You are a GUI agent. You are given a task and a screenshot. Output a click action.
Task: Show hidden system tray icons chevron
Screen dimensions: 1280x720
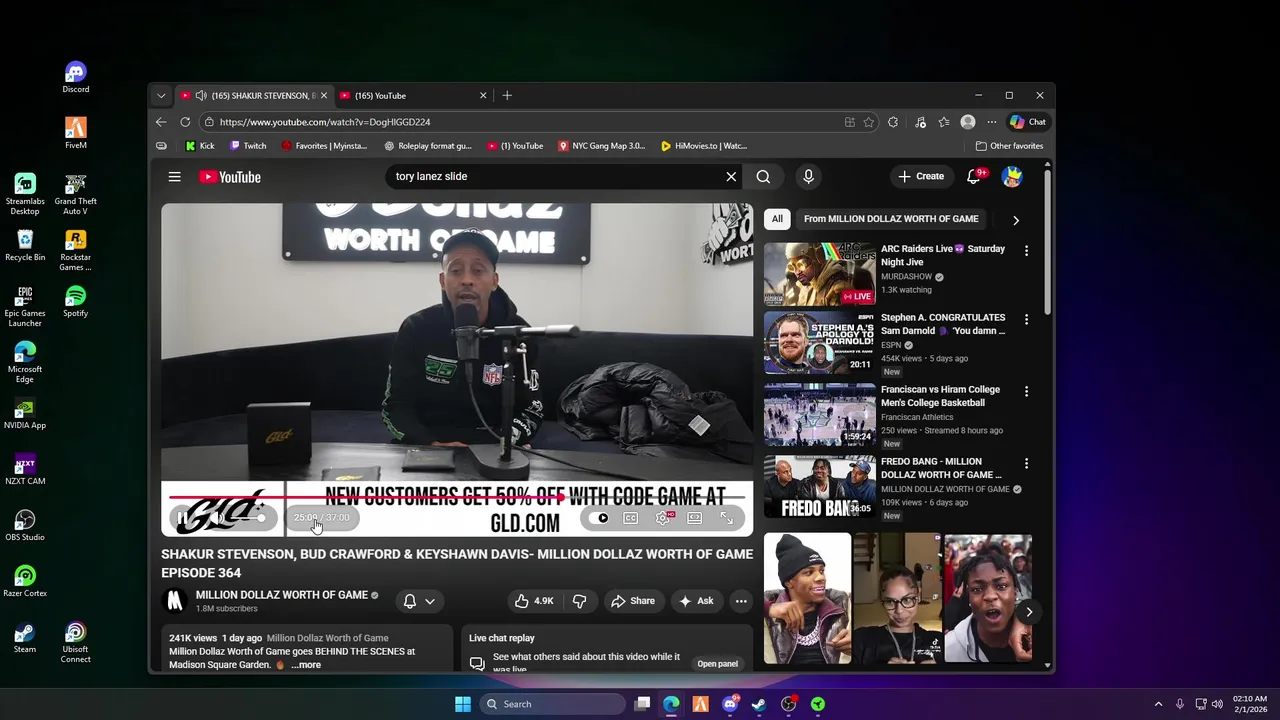click(x=1158, y=704)
